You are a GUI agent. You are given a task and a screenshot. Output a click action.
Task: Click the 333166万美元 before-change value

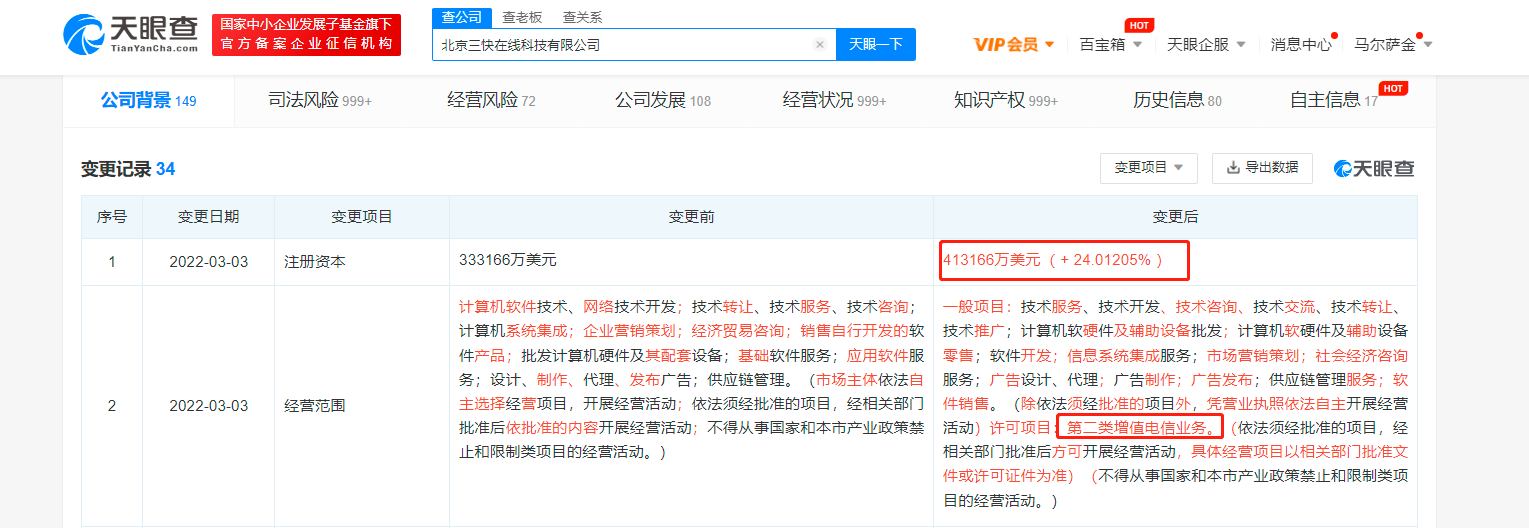[x=508, y=260]
